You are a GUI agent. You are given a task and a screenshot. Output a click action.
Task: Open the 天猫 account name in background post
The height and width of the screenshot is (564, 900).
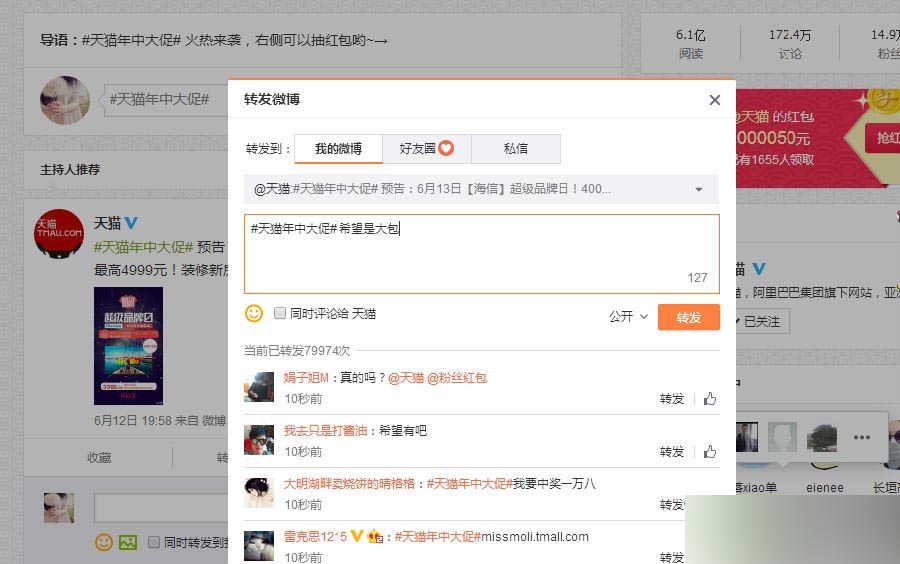coord(107,223)
